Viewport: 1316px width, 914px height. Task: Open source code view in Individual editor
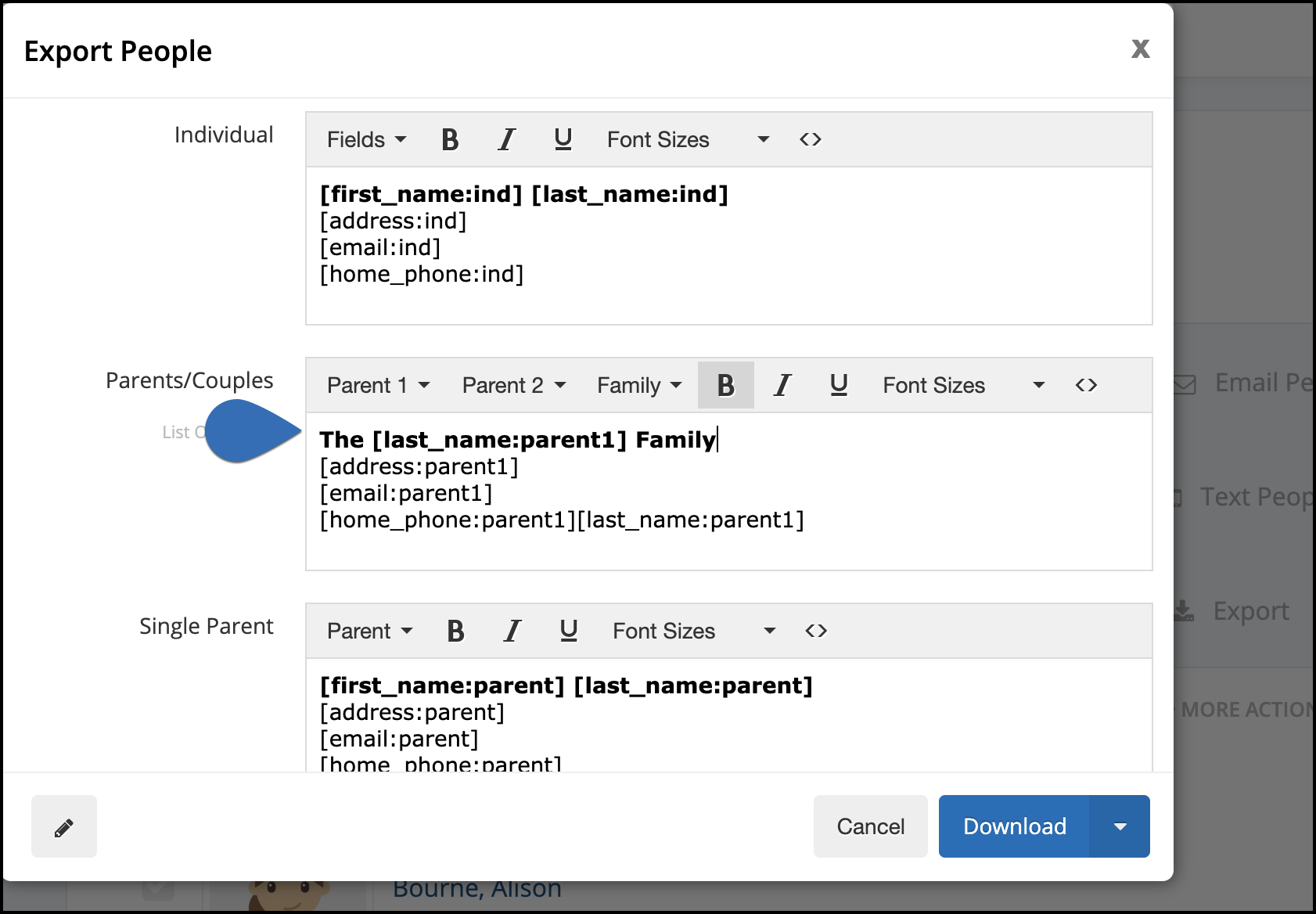811,139
